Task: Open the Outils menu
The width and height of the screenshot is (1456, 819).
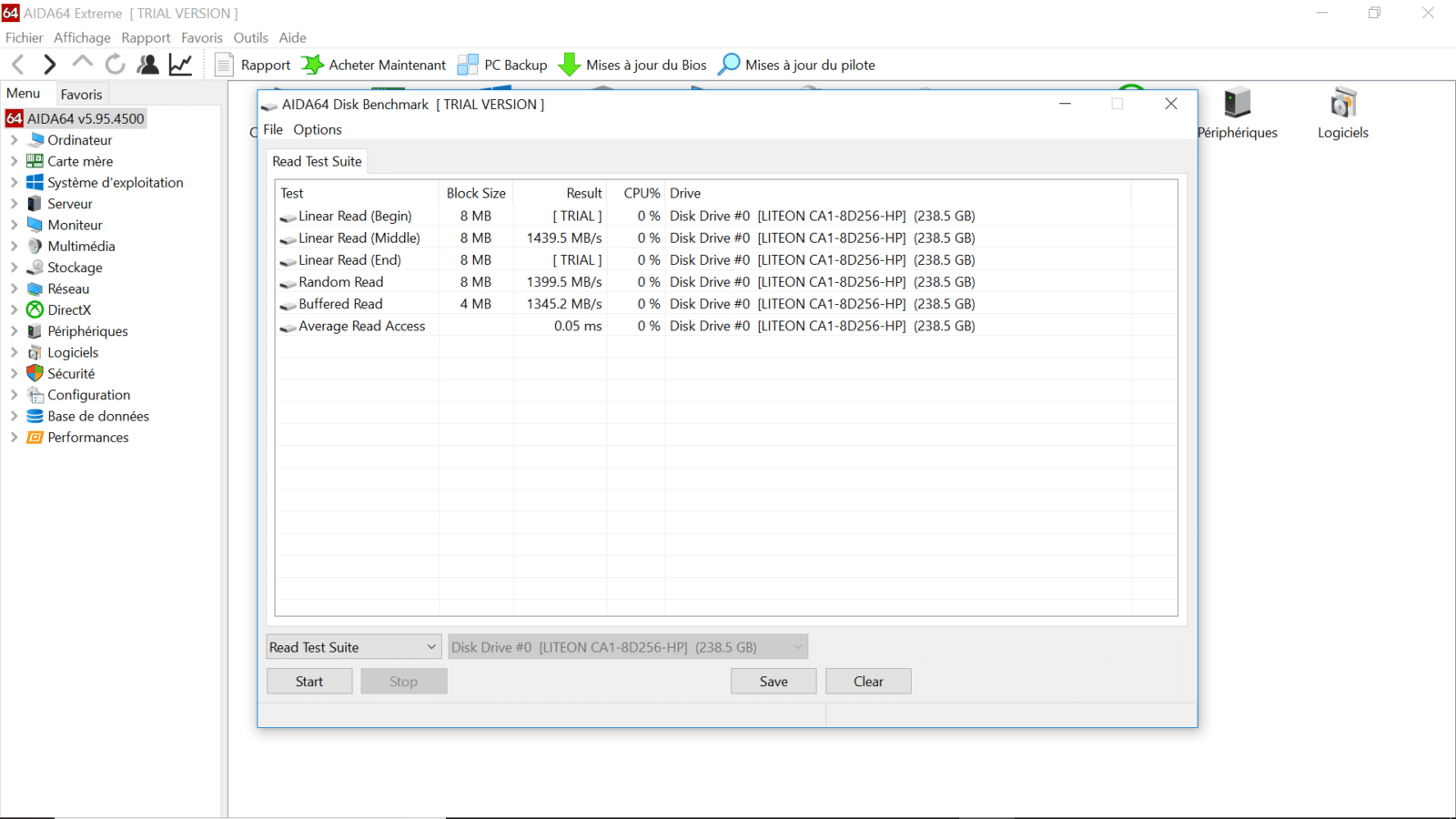Action: (x=250, y=37)
